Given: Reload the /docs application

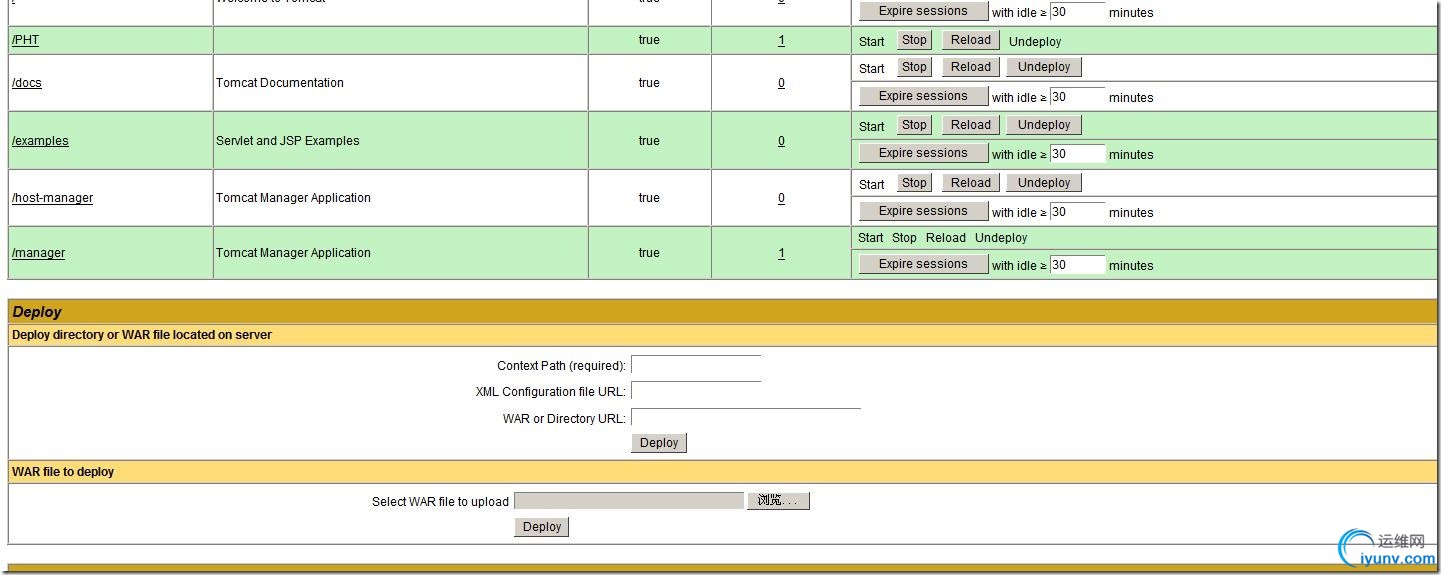Looking at the screenshot, I should [970, 67].
